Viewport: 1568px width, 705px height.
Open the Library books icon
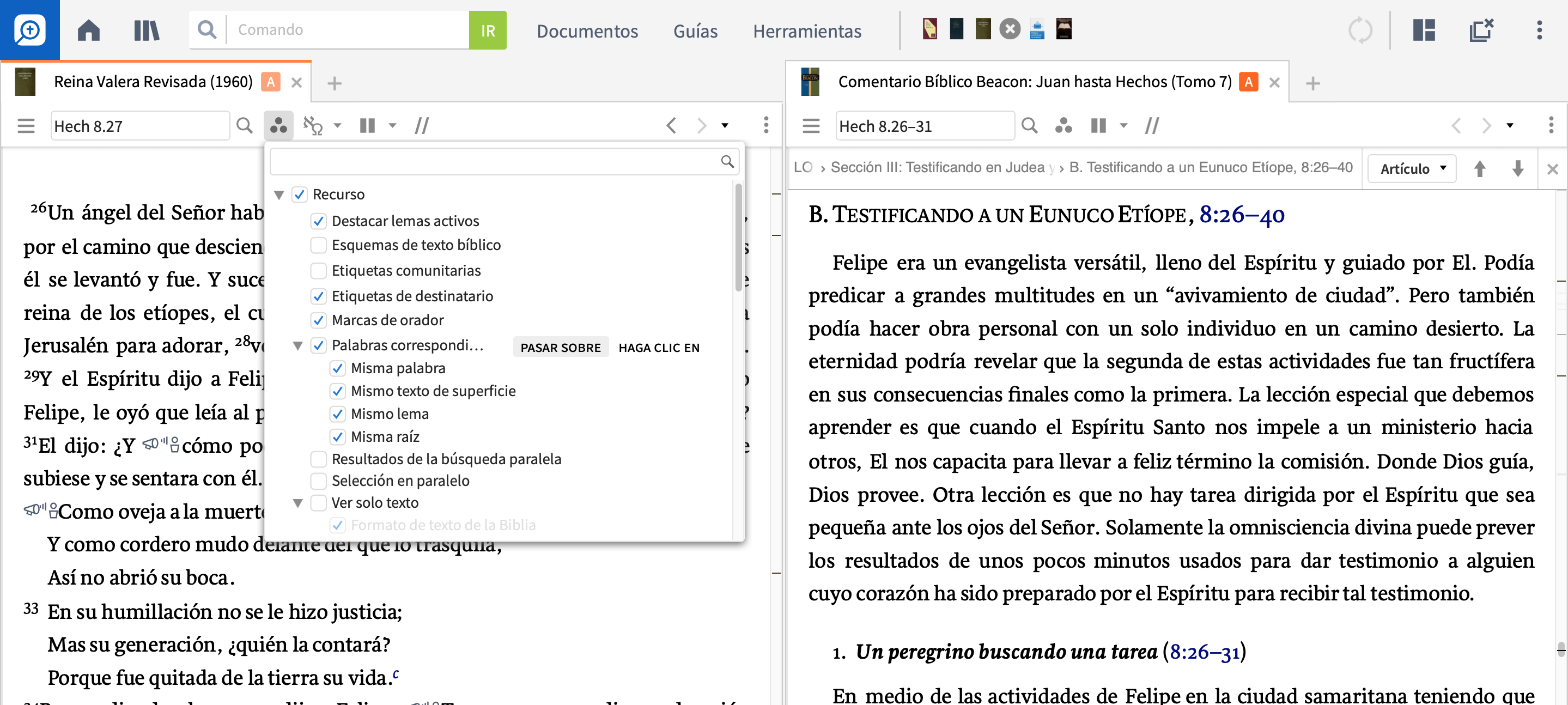(146, 30)
